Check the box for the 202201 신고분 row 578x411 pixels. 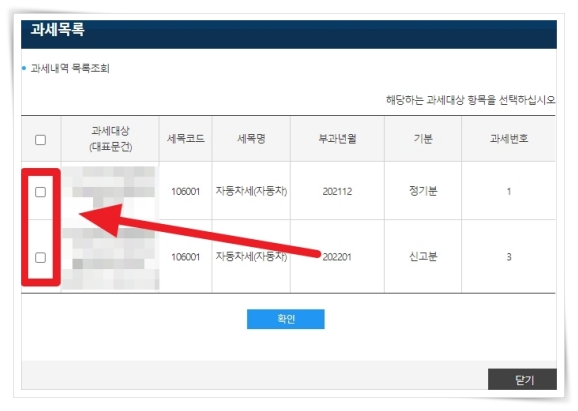41,257
